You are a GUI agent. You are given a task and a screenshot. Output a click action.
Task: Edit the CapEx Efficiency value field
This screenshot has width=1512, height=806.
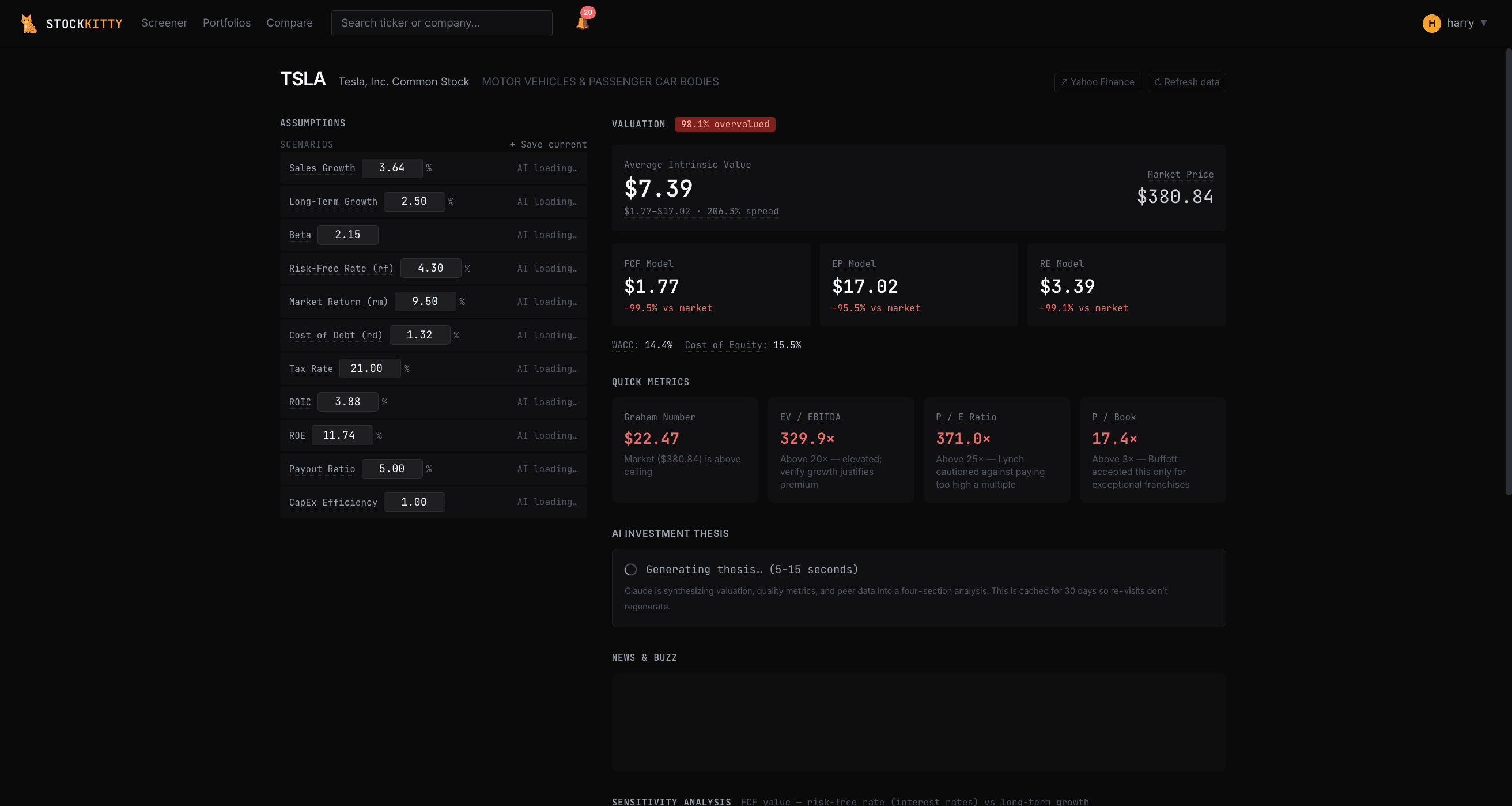click(x=414, y=502)
